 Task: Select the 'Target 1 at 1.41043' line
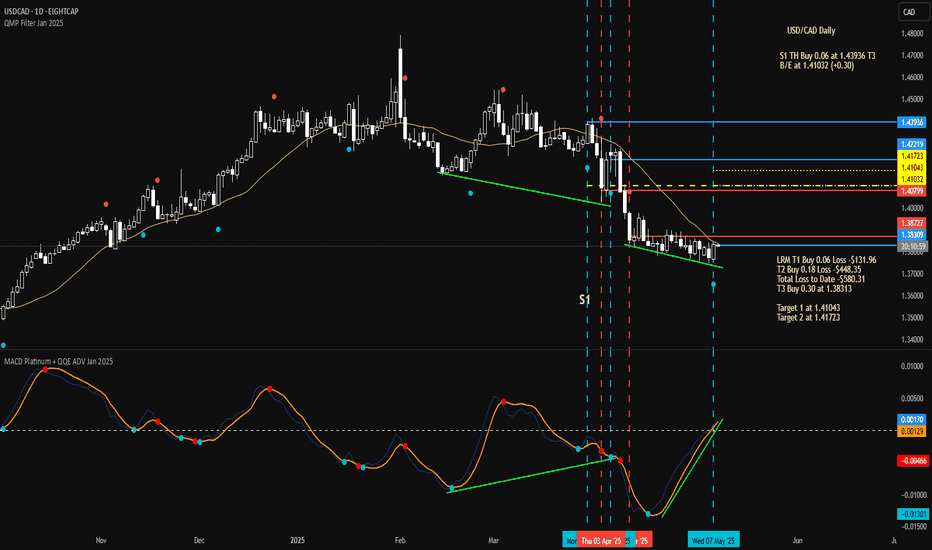coord(808,308)
